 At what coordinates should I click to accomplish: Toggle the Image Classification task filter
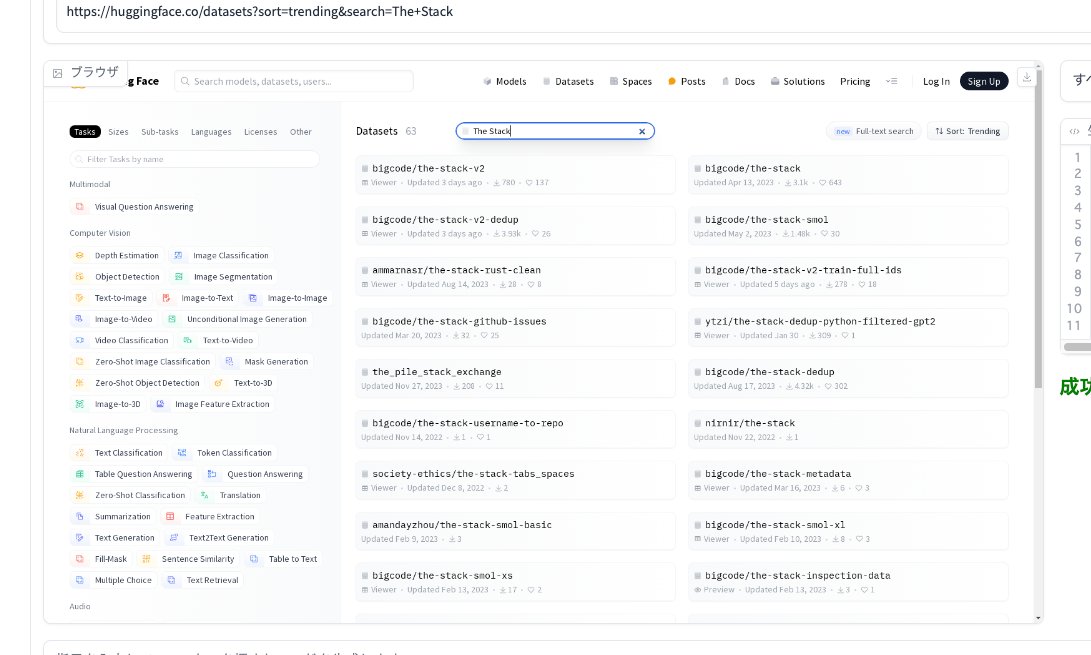click(221, 255)
